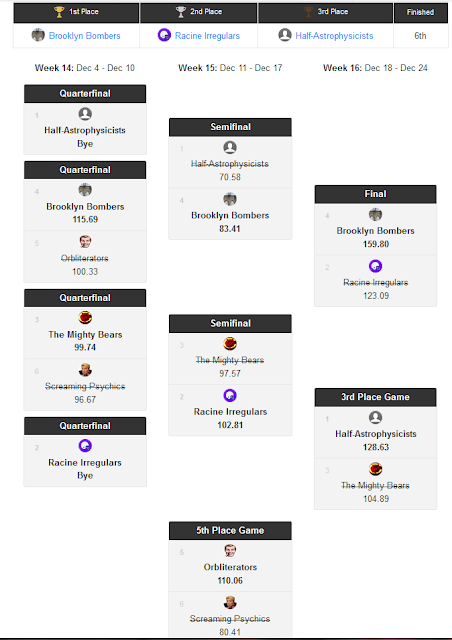Select the Week 14 Dec 4 - Dec 10 header

[85, 68]
